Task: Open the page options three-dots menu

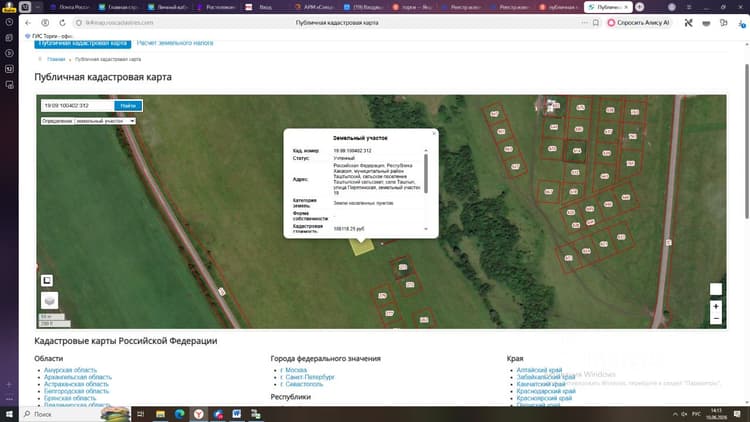Action: 585,22
